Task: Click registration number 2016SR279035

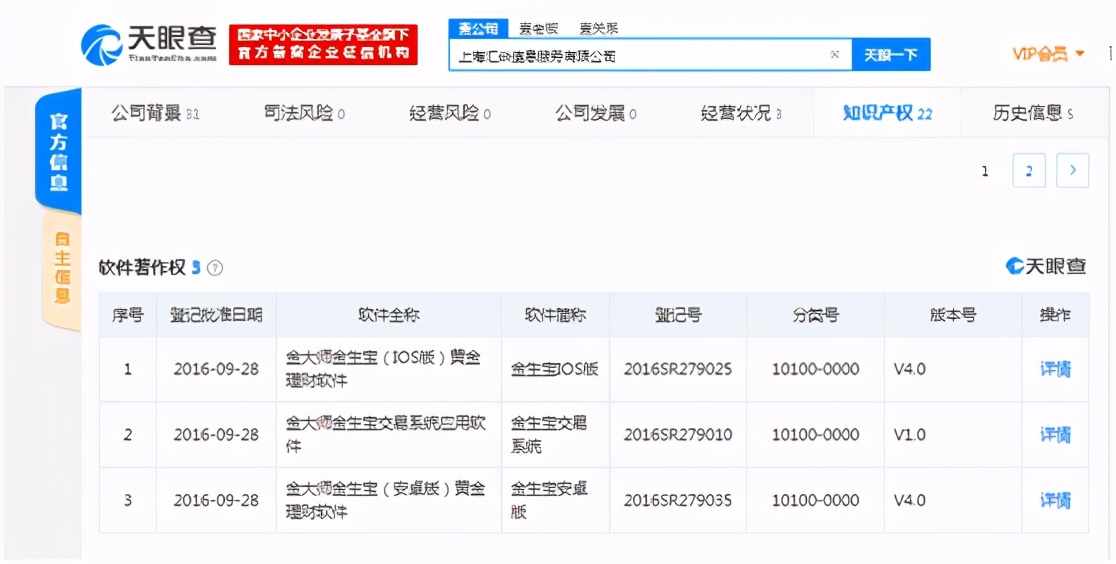Action: click(678, 500)
